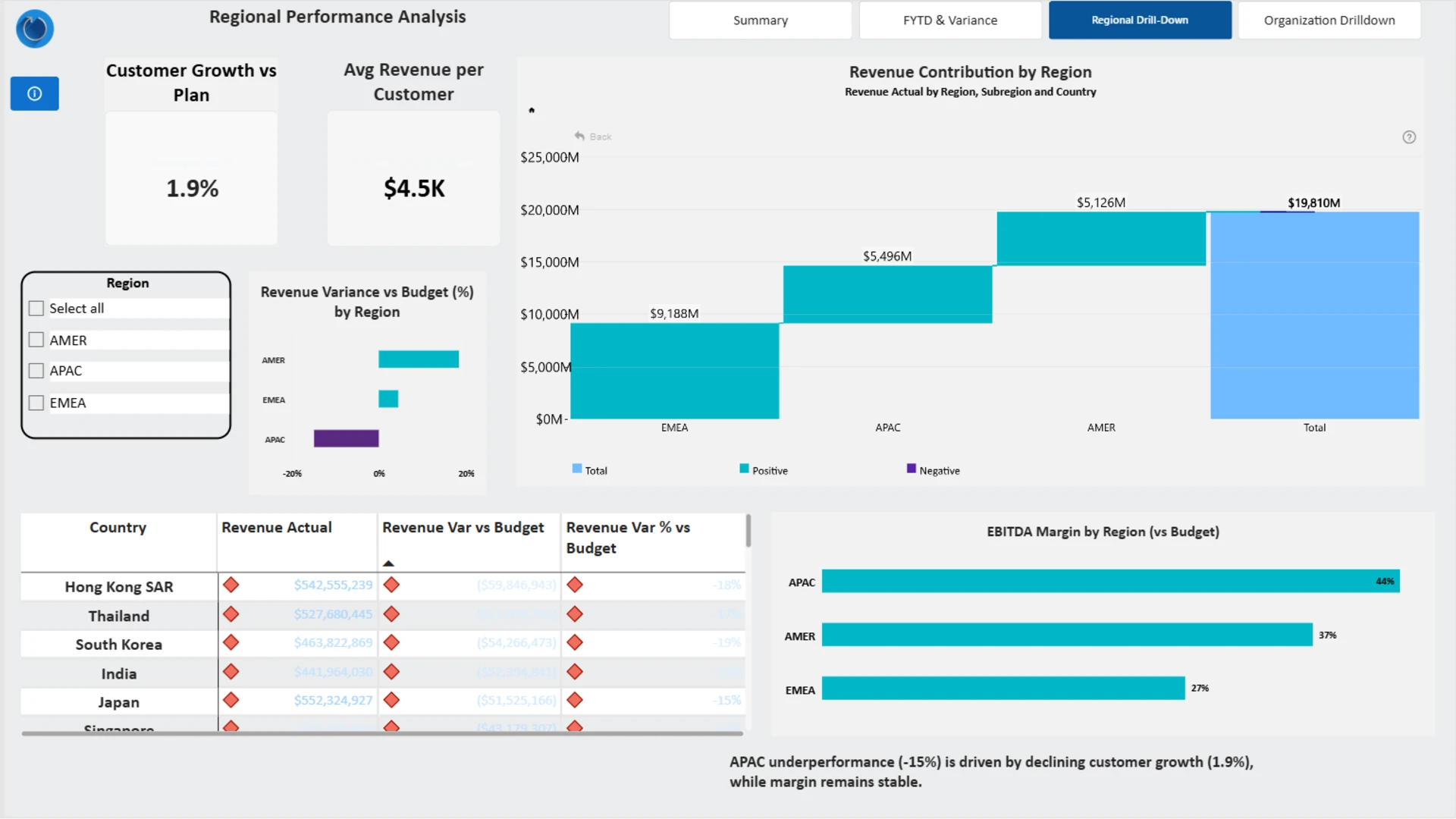1456x819 pixels.
Task: Toggle the AMER region checkbox
Action: tap(36, 340)
